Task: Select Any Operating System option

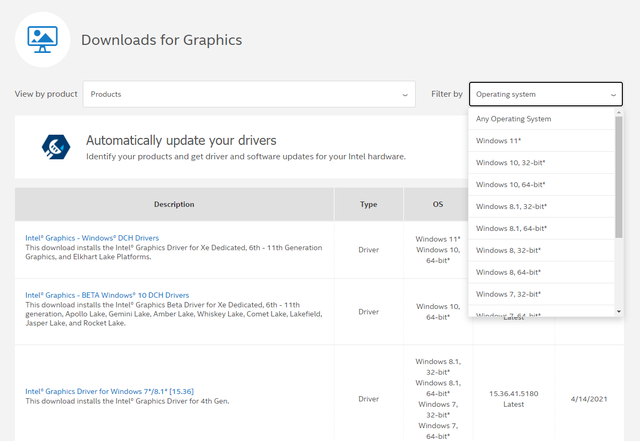Action: [x=513, y=119]
